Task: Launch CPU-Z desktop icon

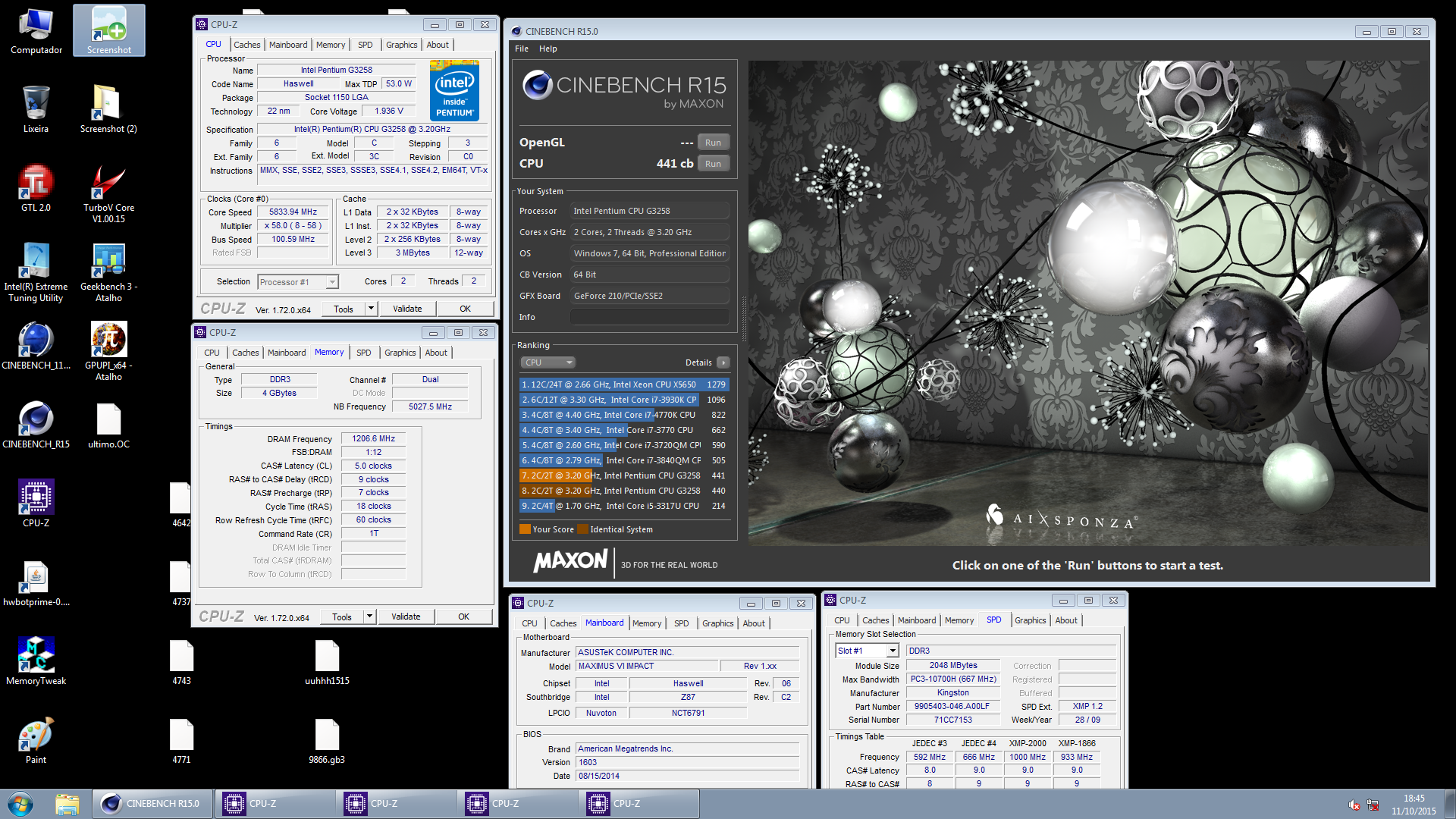Action: point(36,503)
